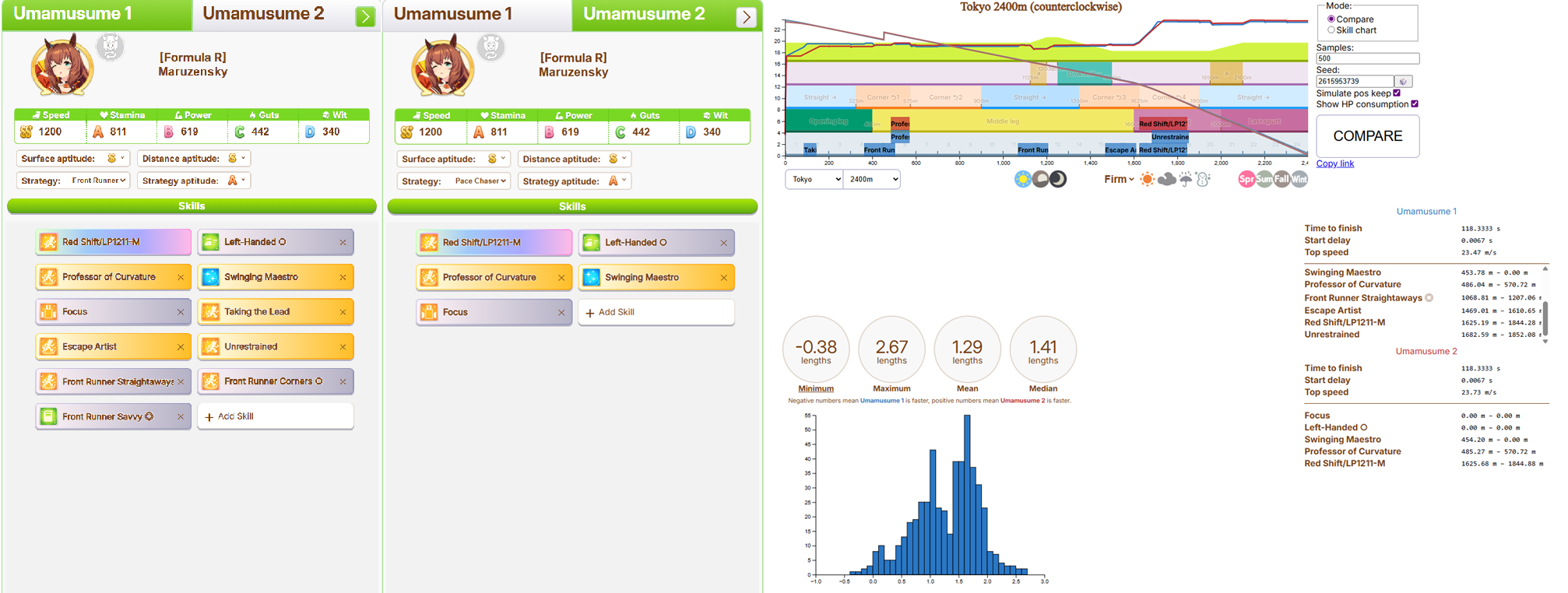The height and width of the screenshot is (593, 1568).
Task: Select the night moon time-of-day icon
Action: (x=1058, y=179)
